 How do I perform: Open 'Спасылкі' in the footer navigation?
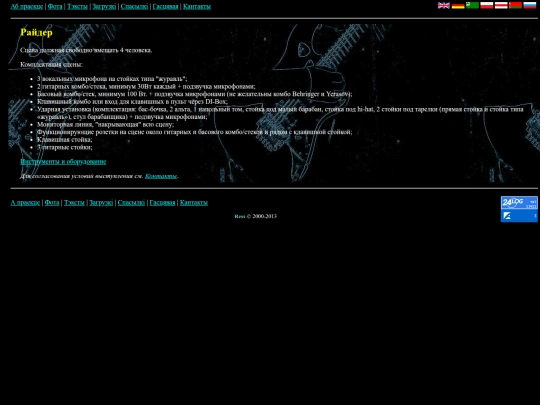pyautogui.click(x=131, y=202)
